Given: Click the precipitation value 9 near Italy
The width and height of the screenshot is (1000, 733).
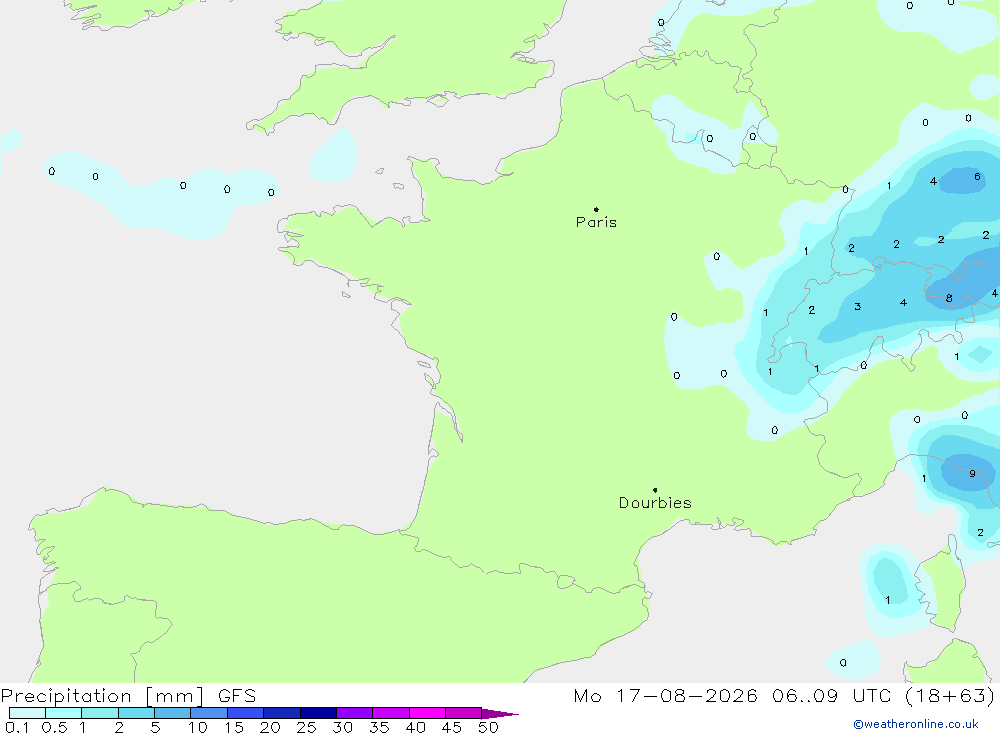Looking at the screenshot, I should pos(972,473).
